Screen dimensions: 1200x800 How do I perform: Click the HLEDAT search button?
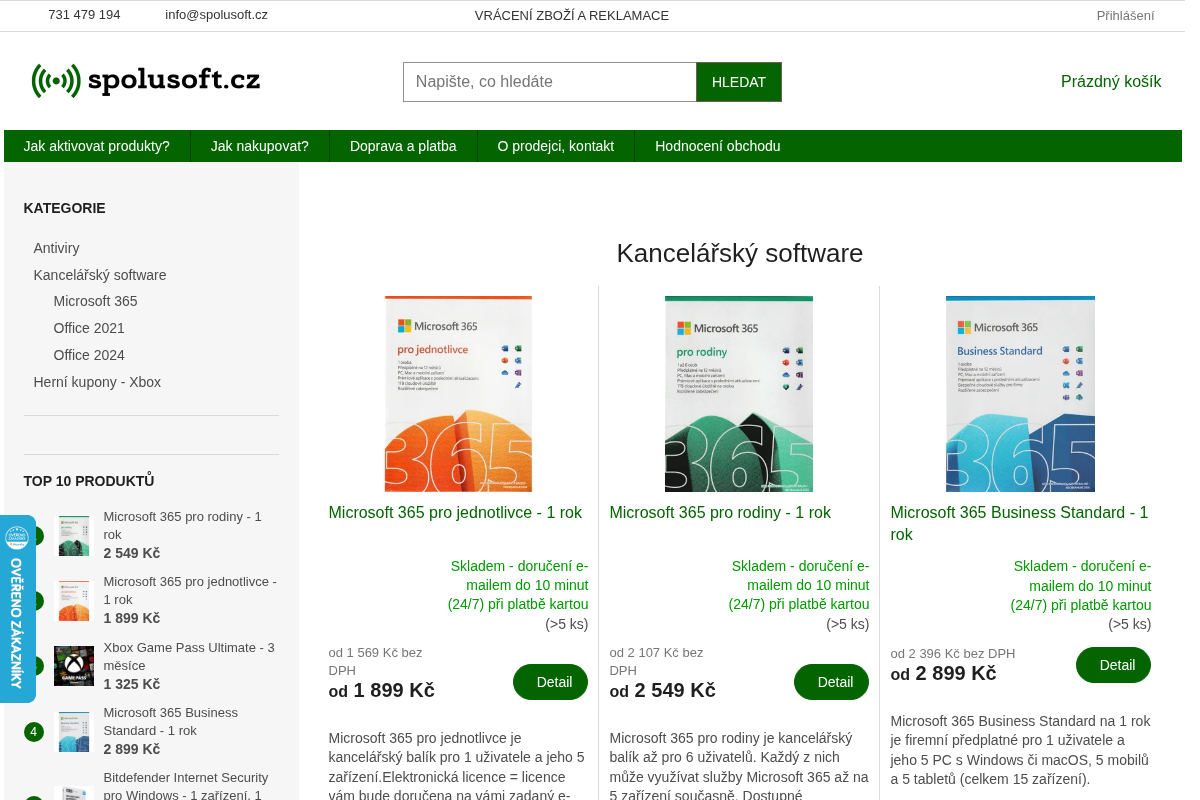739,82
